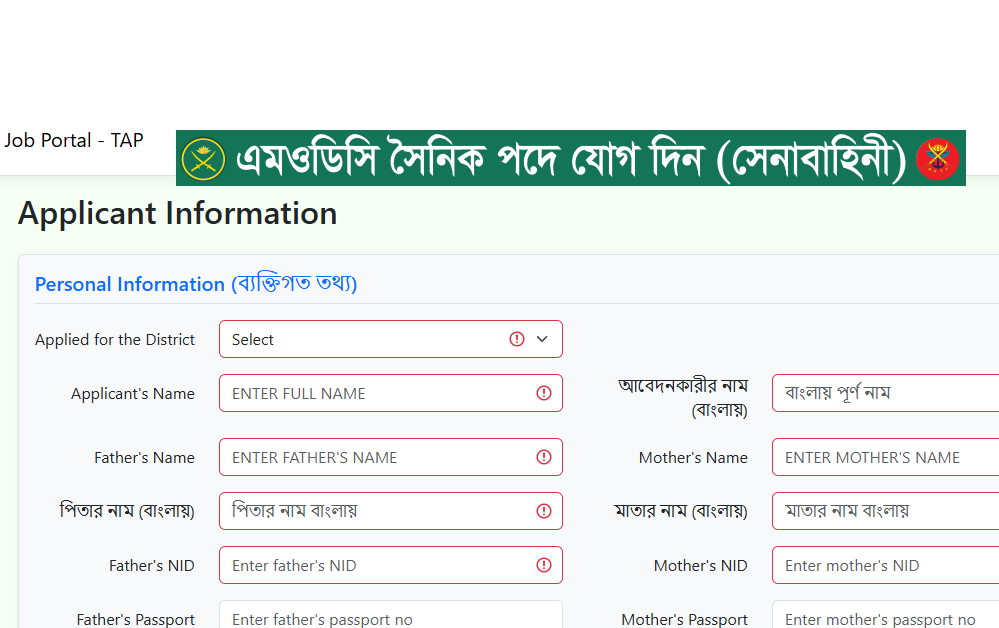Select the মাতার নাম বাংলায় text field

[886, 511]
